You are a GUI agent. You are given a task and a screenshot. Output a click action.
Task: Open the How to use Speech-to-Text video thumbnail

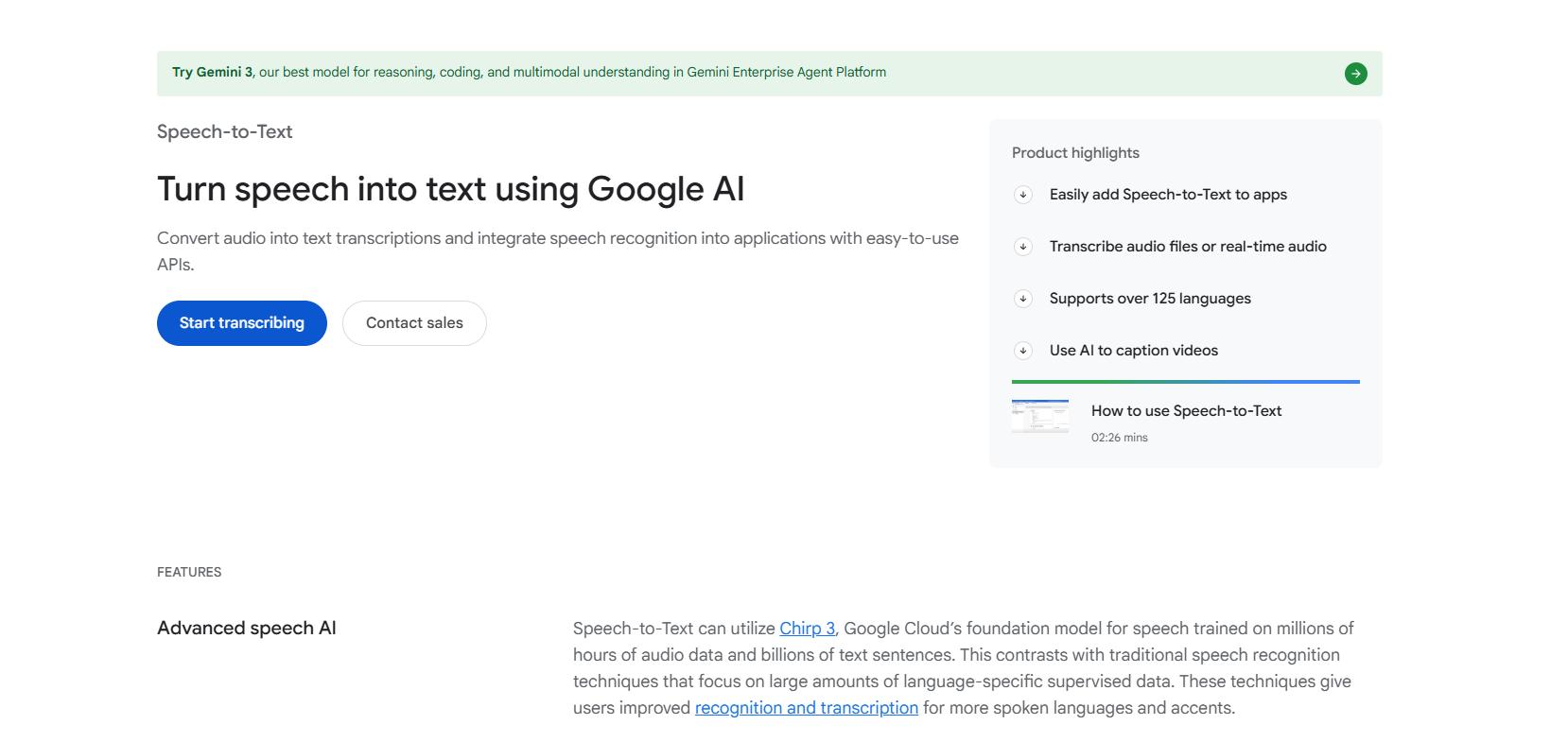coord(1040,417)
